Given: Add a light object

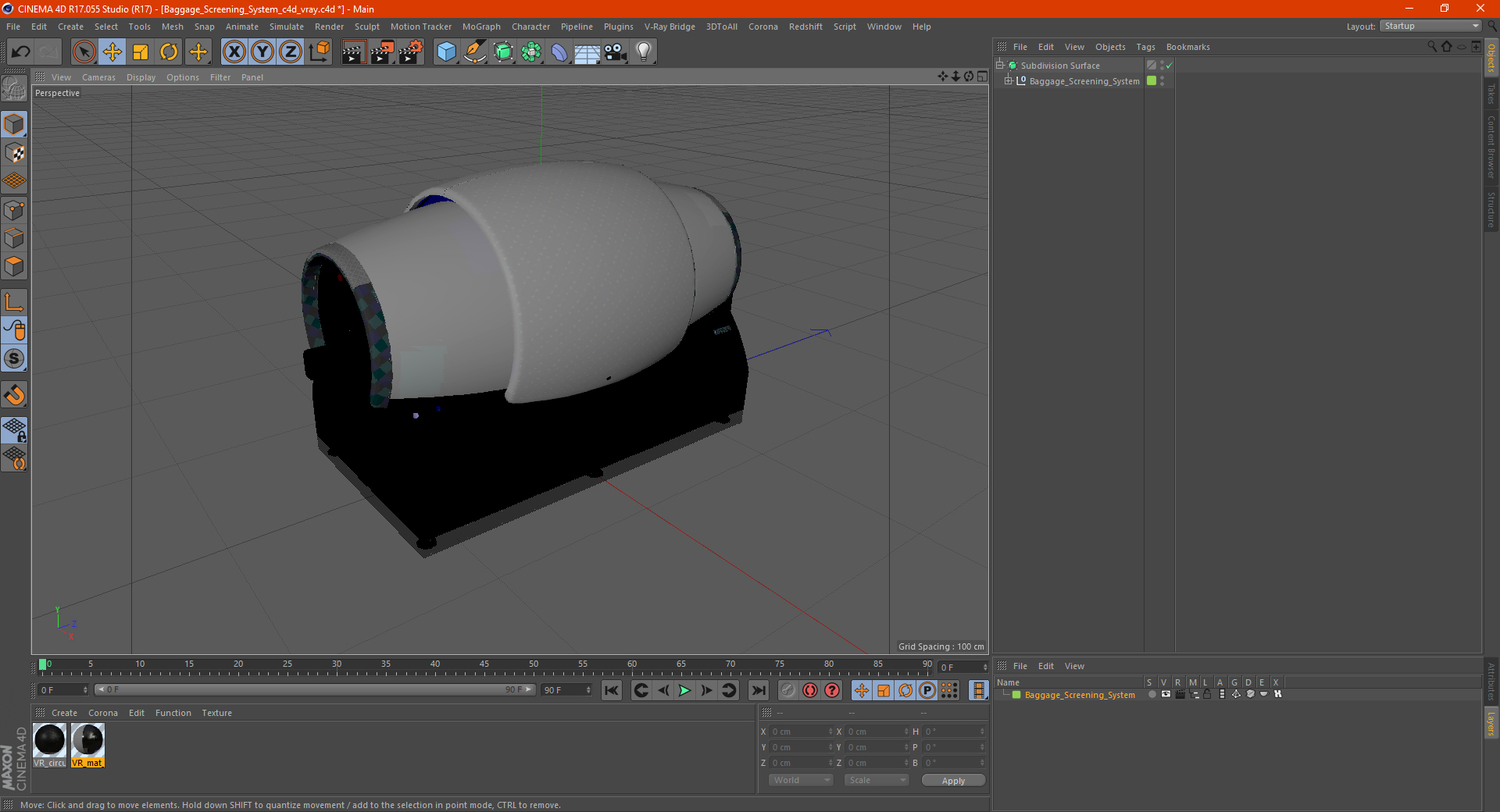Looking at the screenshot, I should [644, 52].
